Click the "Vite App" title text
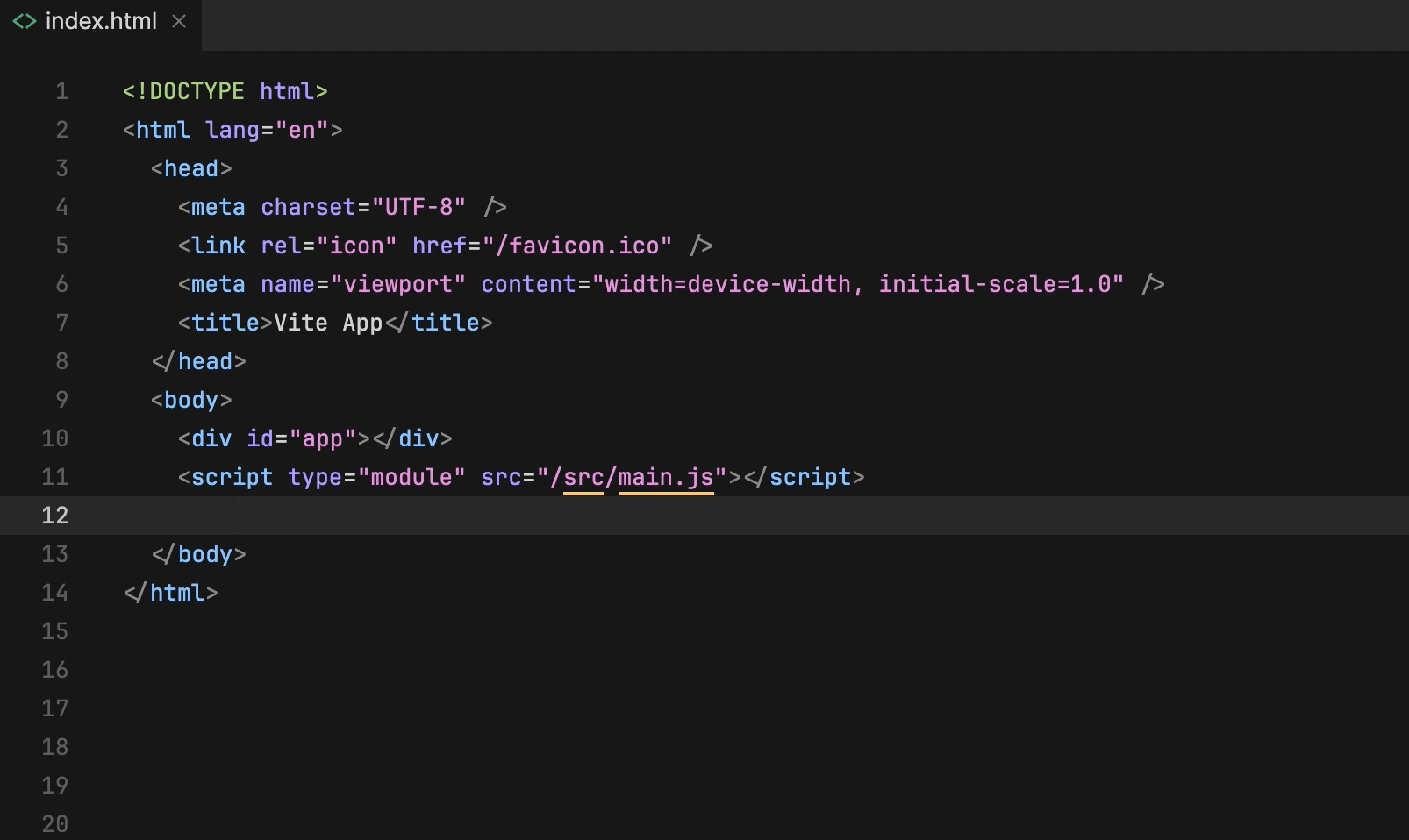 coord(329,323)
